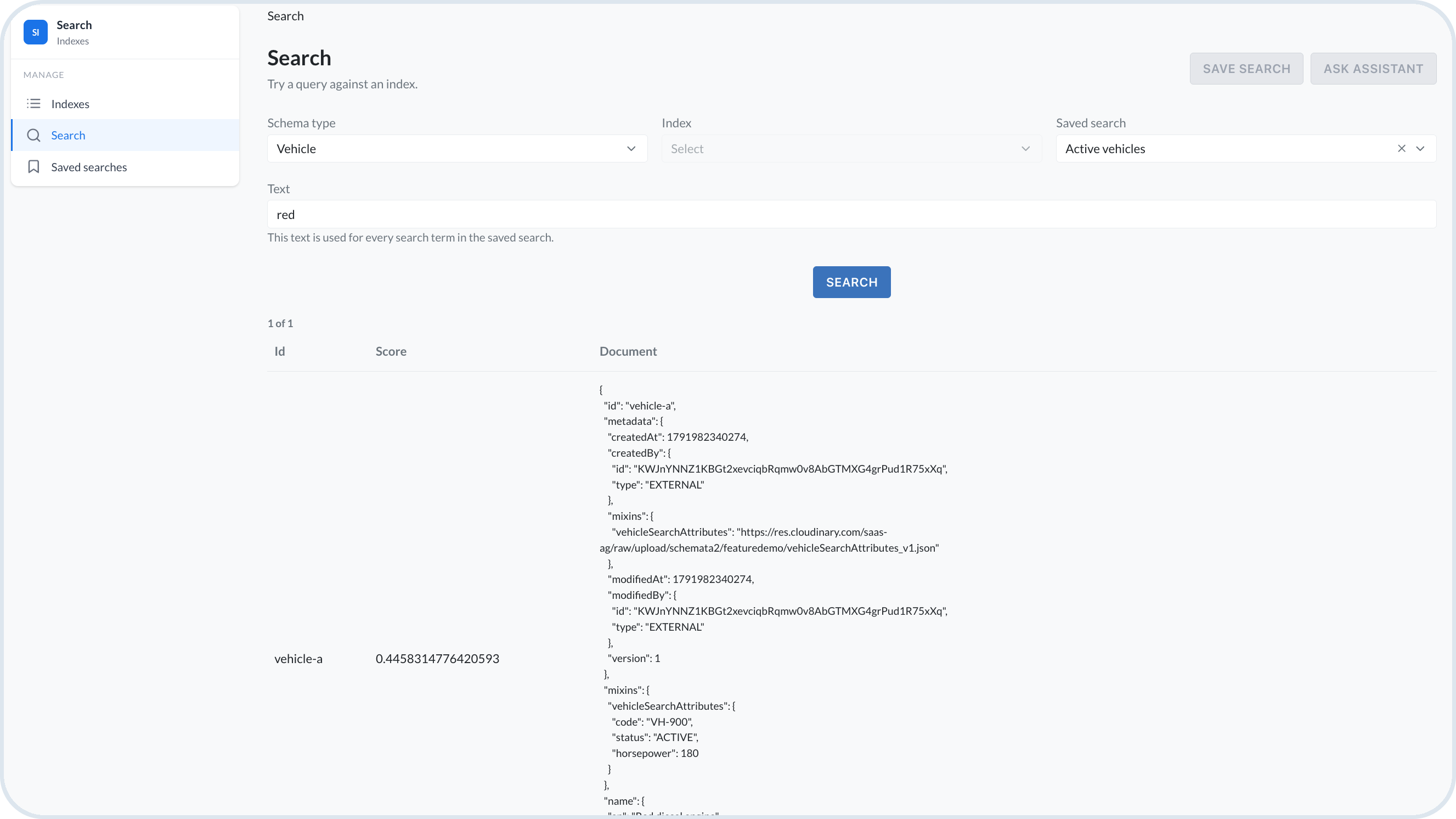Clear the Active vehicles saved search selection
1456x819 pixels.
point(1402,149)
